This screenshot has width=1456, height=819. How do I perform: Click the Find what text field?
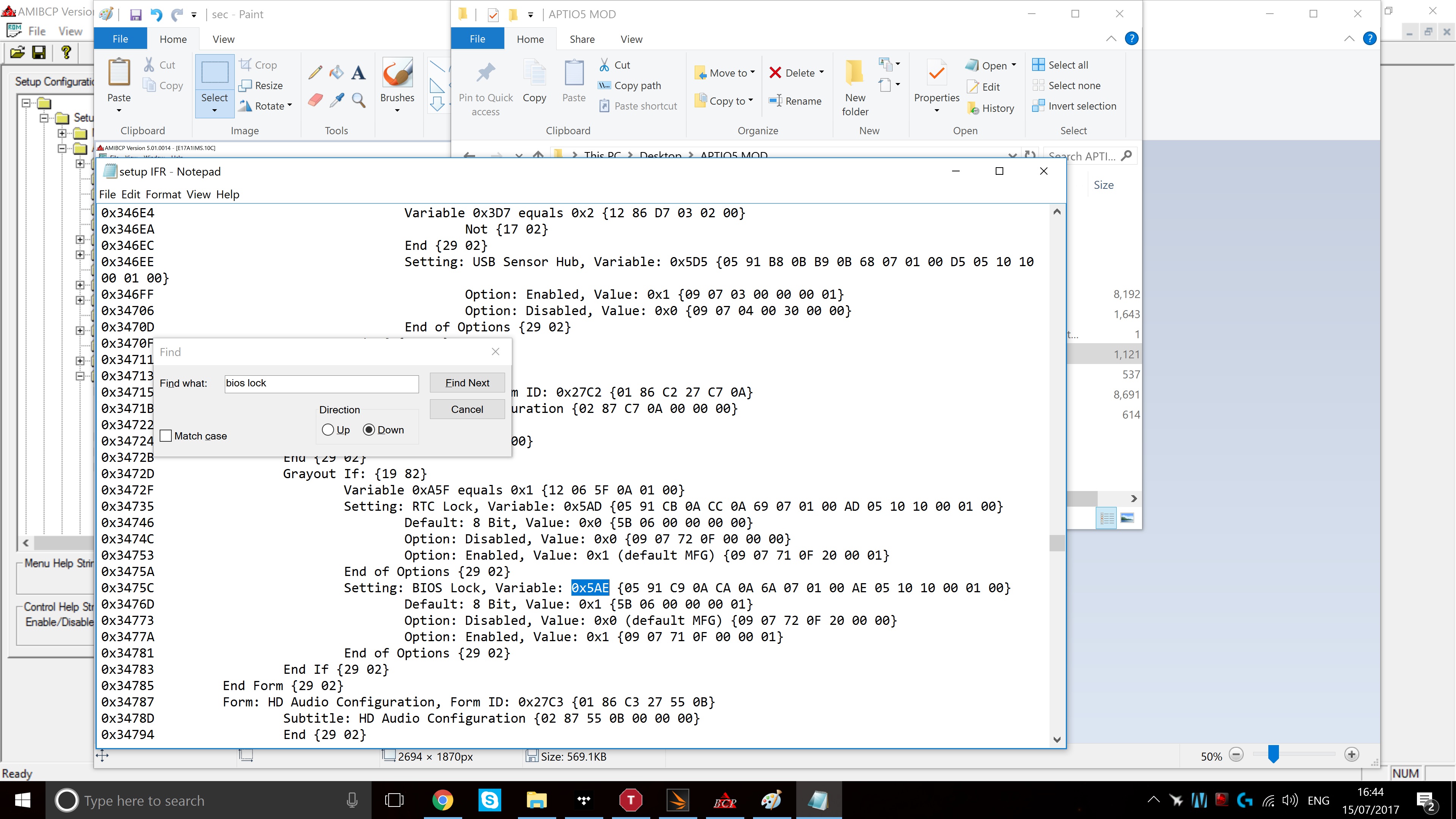(321, 383)
